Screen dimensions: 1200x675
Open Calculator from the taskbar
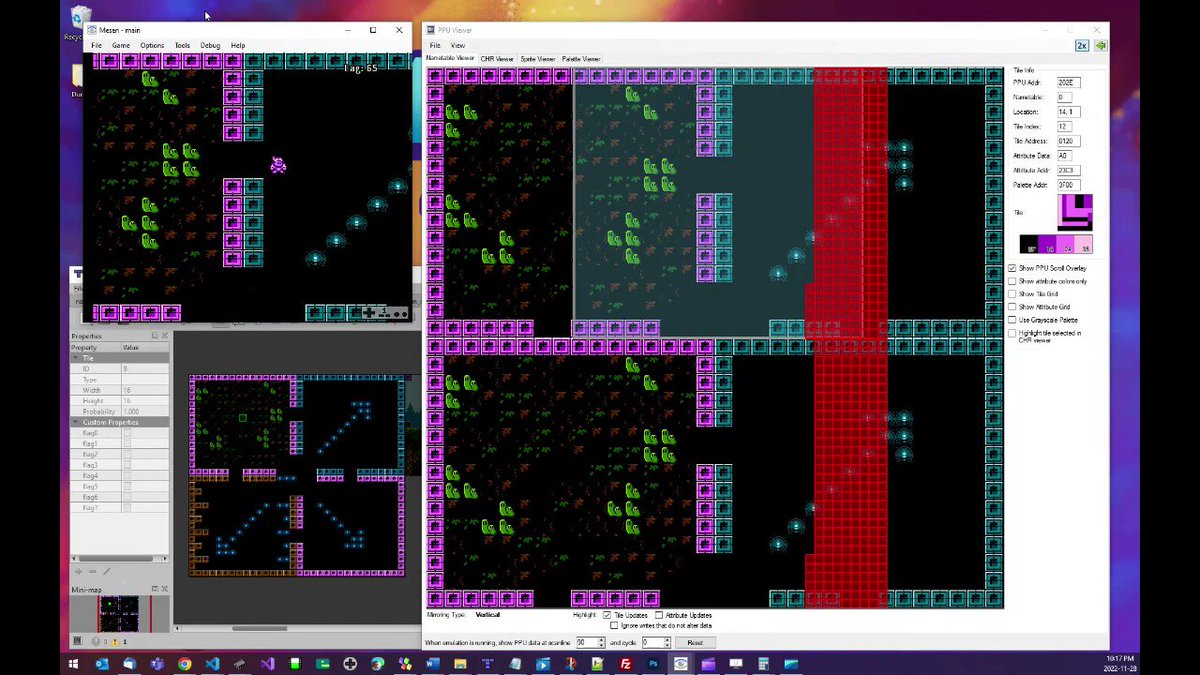[x=763, y=663]
